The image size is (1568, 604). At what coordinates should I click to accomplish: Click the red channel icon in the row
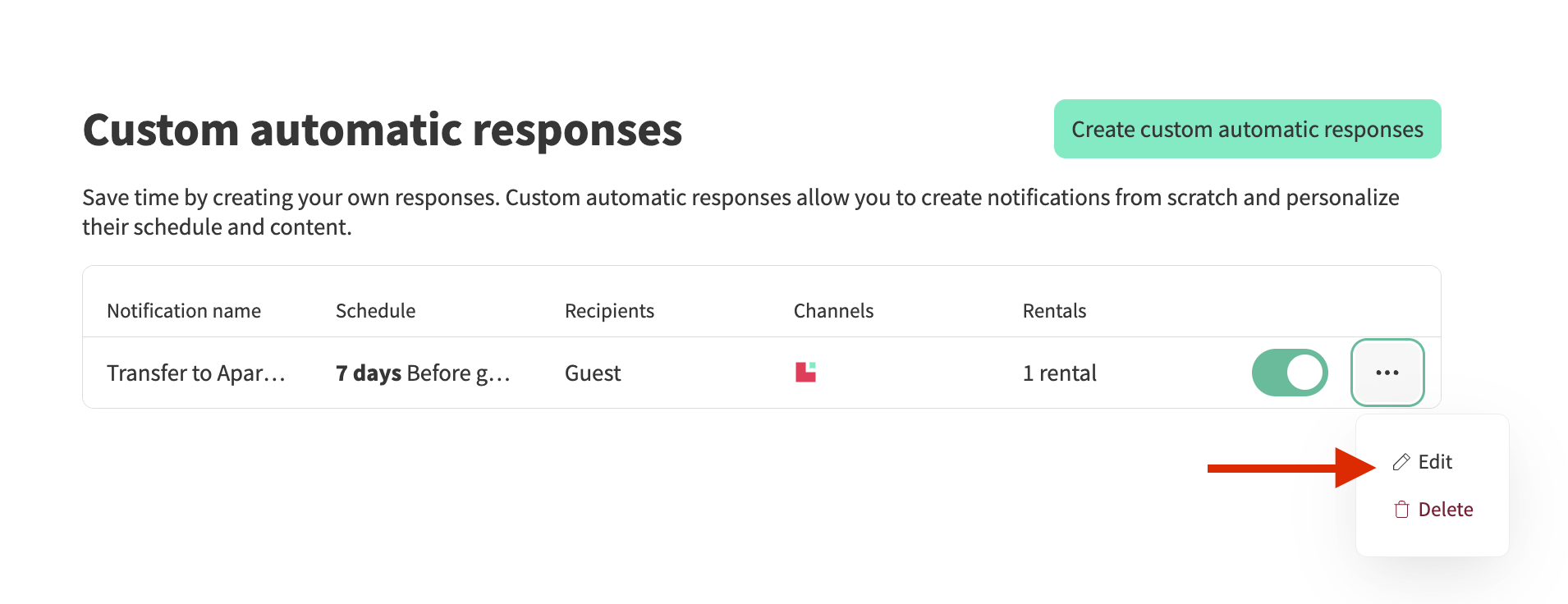click(x=805, y=373)
